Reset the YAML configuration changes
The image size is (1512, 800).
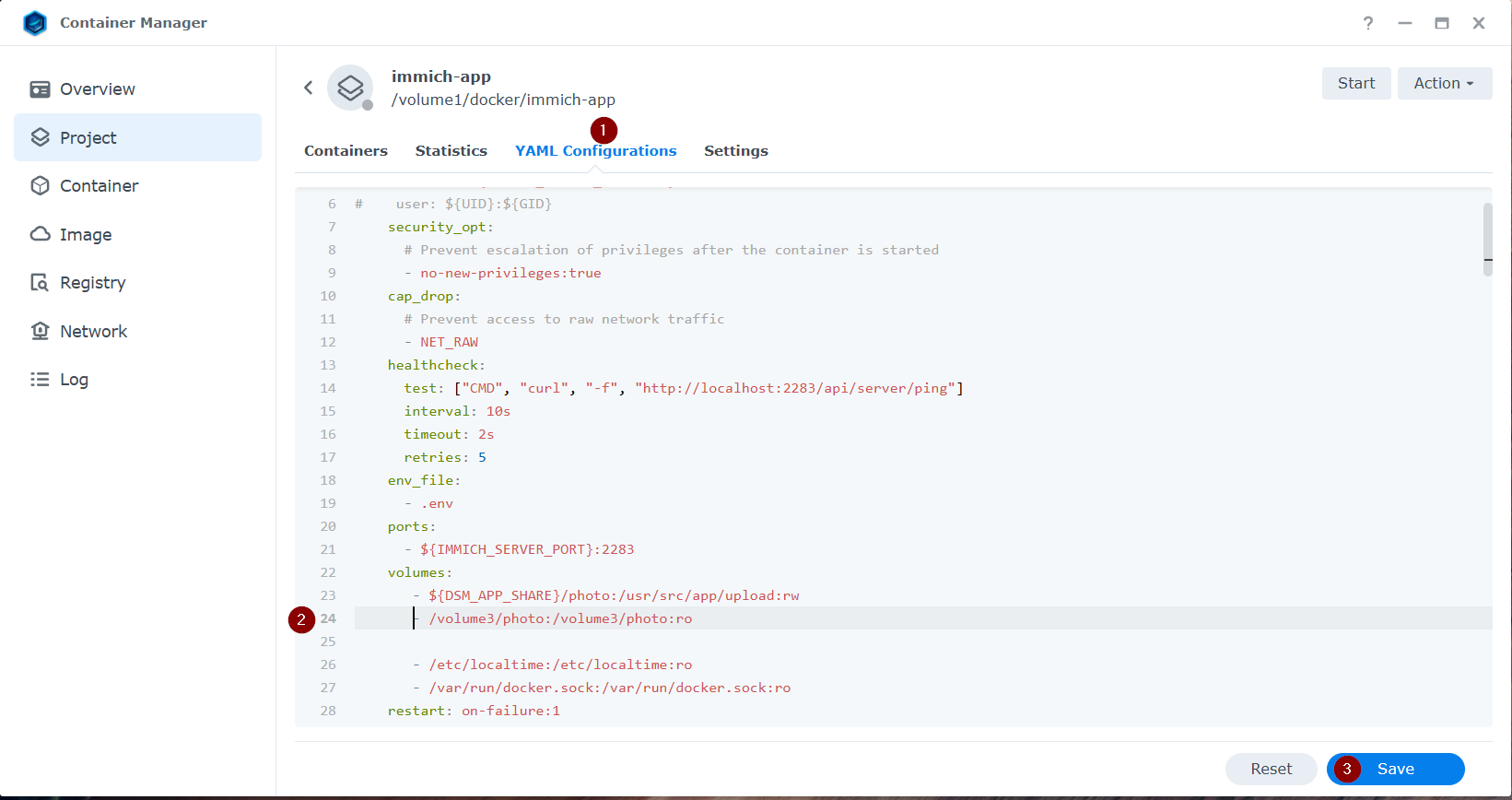click(x=1272, y=769)
